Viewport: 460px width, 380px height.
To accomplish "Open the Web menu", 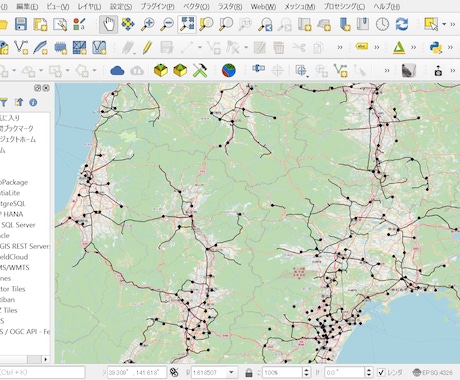I will [263, 7].
